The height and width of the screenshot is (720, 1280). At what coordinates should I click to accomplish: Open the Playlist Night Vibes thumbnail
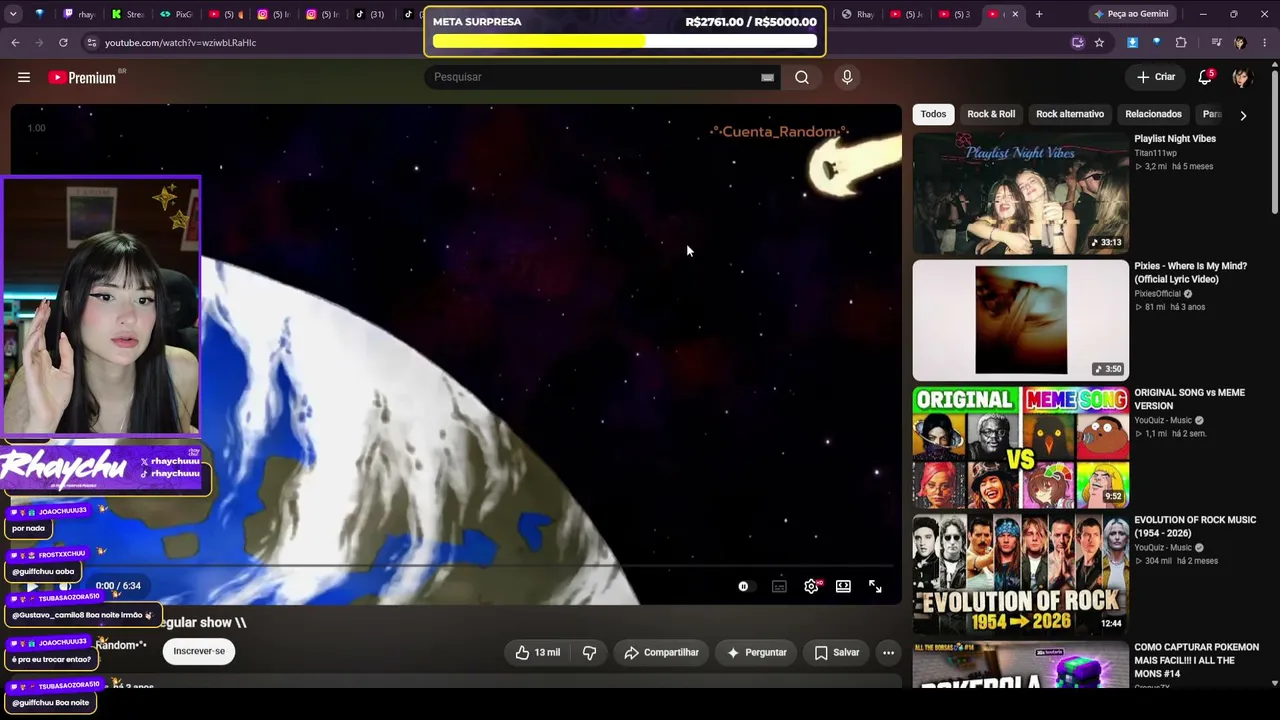pos(1020,193)
